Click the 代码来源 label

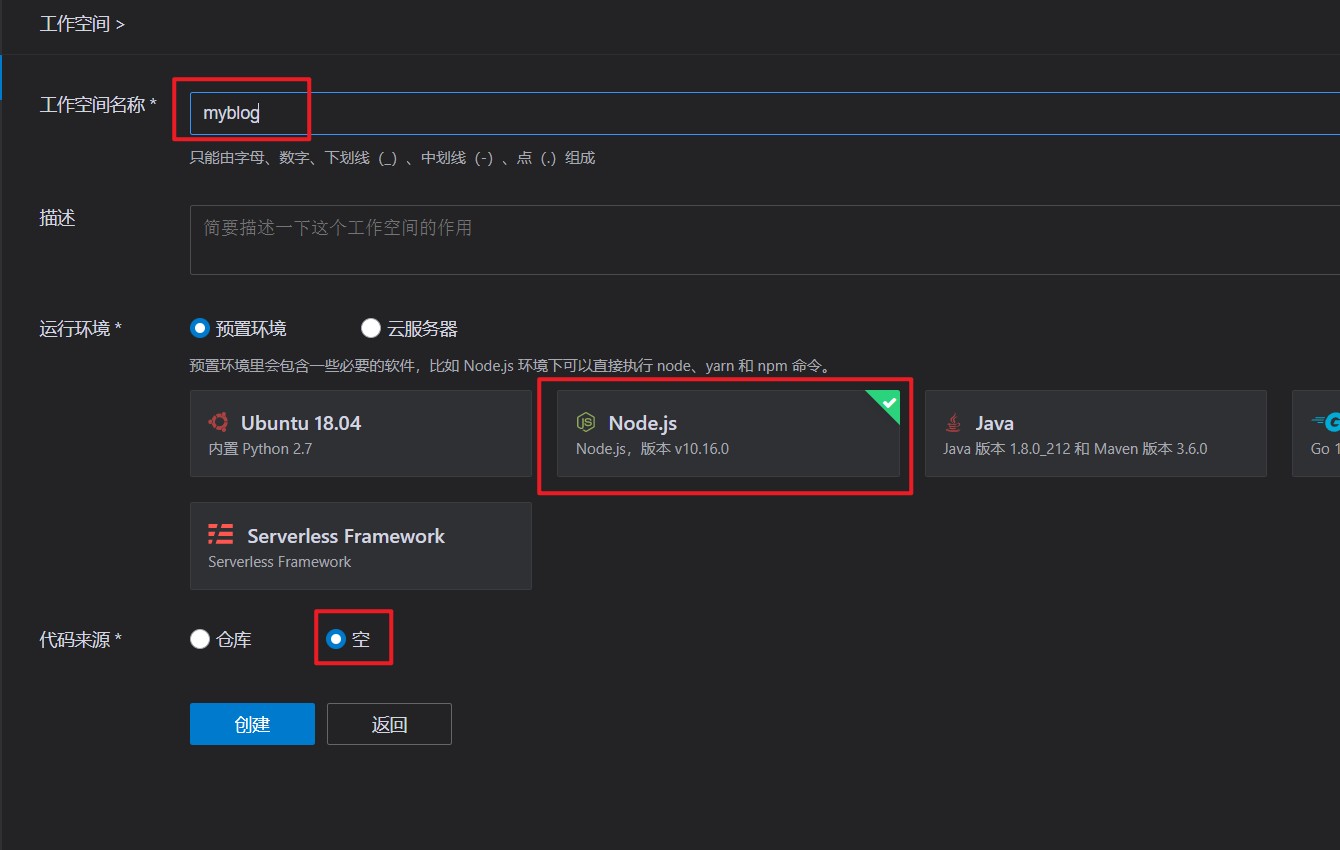pyautogui.click(x=80, y=639)
